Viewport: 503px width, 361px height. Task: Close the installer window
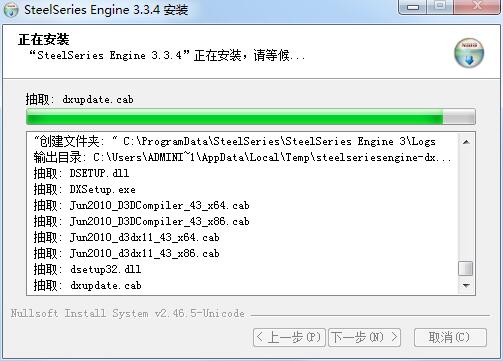[477, 6]
